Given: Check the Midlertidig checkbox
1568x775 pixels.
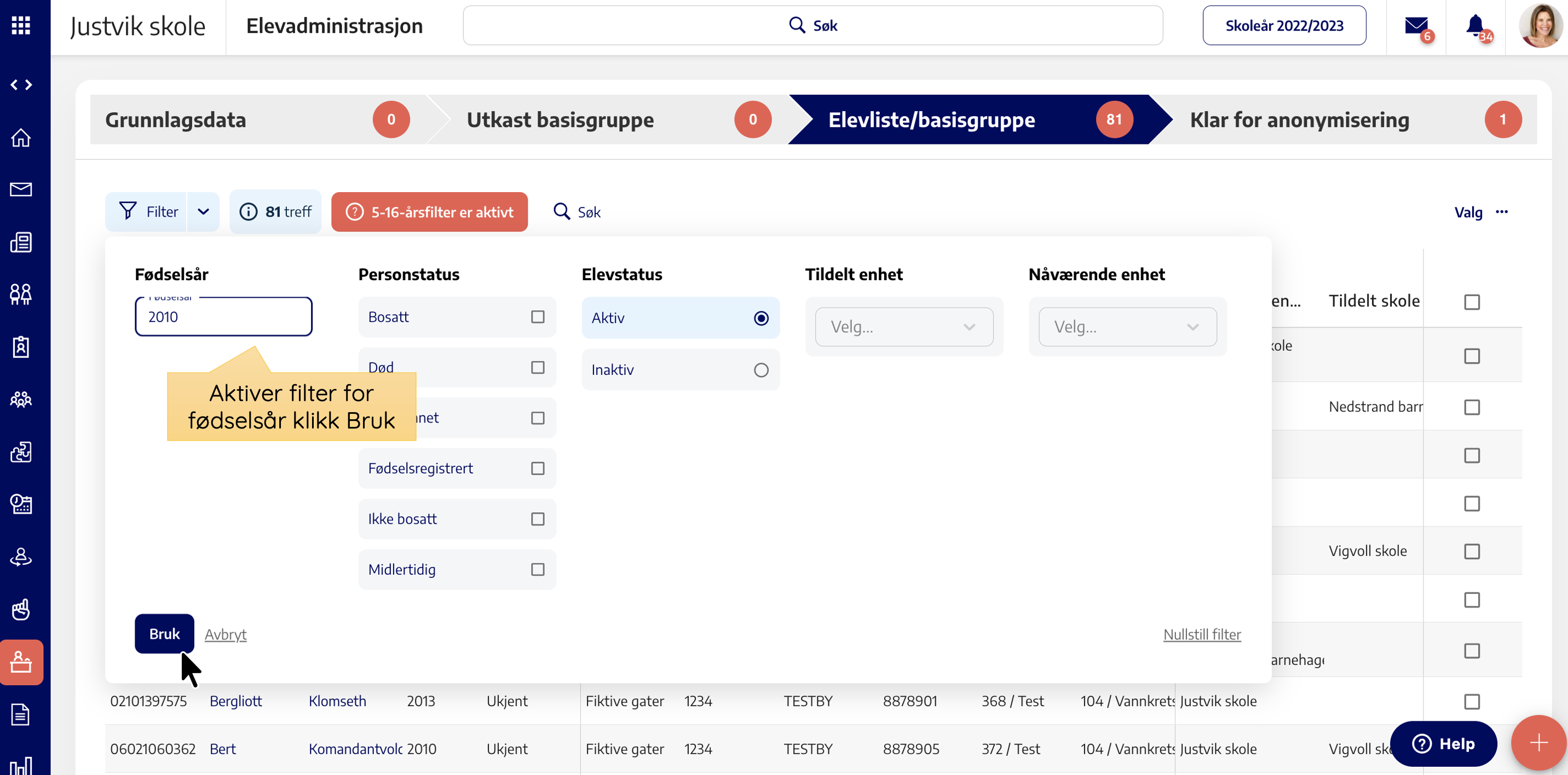Looking at the screenshot, I should click(538, 569).
